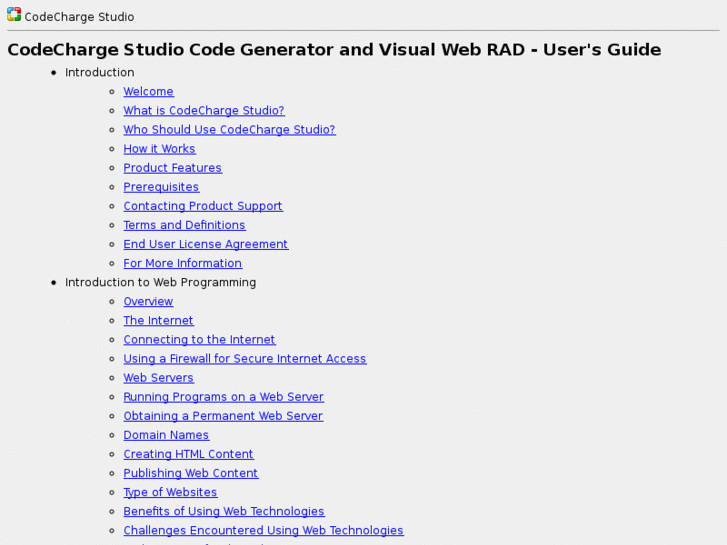Open the How it Works page
The image size is (727, 545).
point(159,149)
